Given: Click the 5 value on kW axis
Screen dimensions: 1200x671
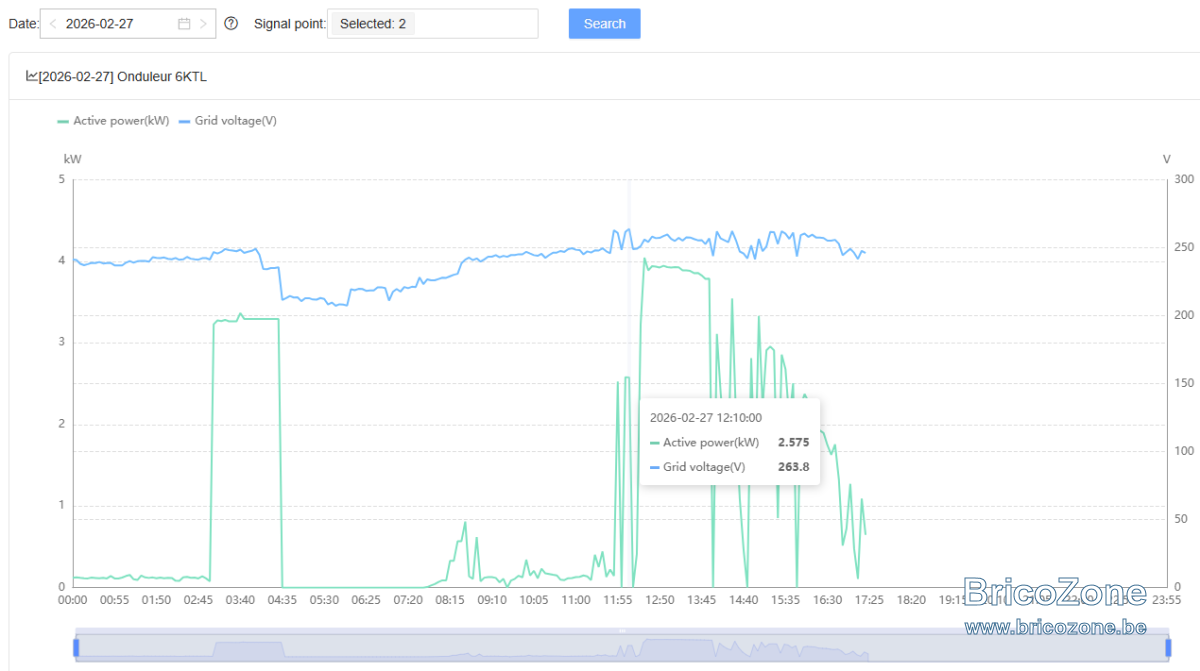Looking at the screenshot, I should click(x=61, y=179).
